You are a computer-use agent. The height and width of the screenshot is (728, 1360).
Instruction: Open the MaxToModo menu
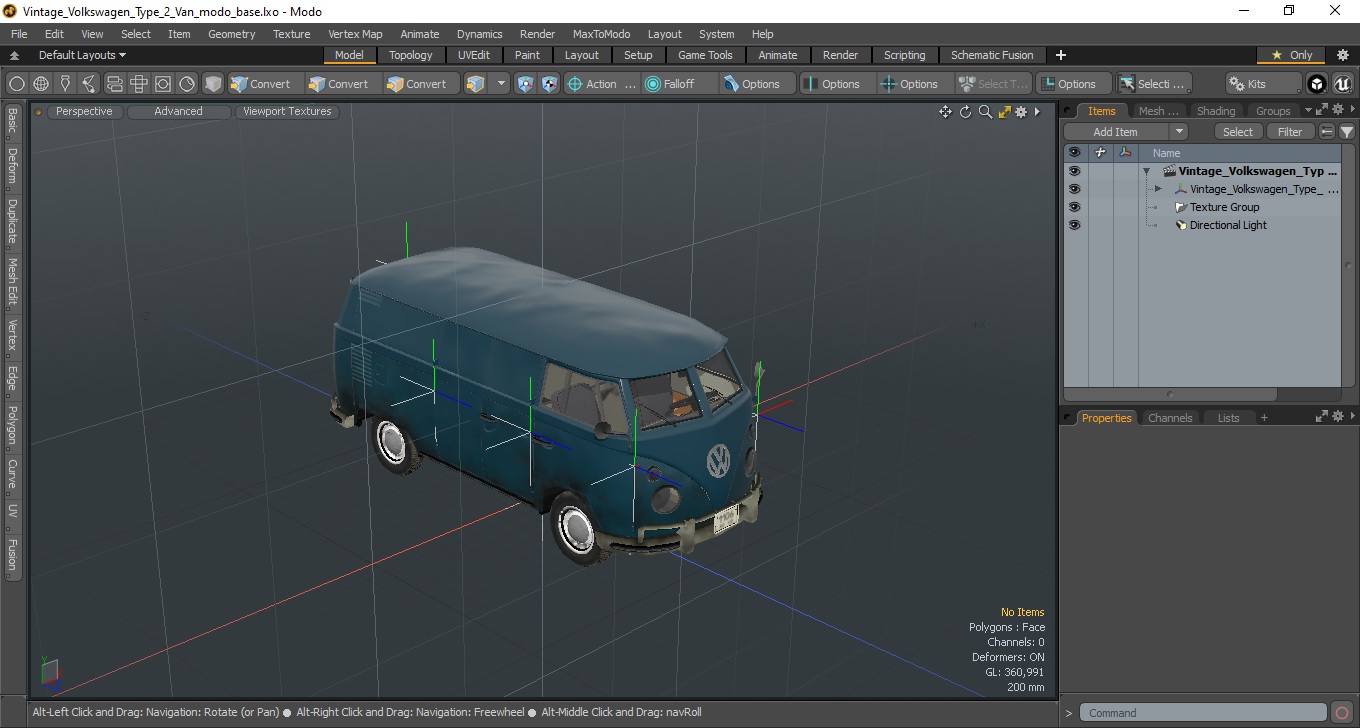pos(601,34)
